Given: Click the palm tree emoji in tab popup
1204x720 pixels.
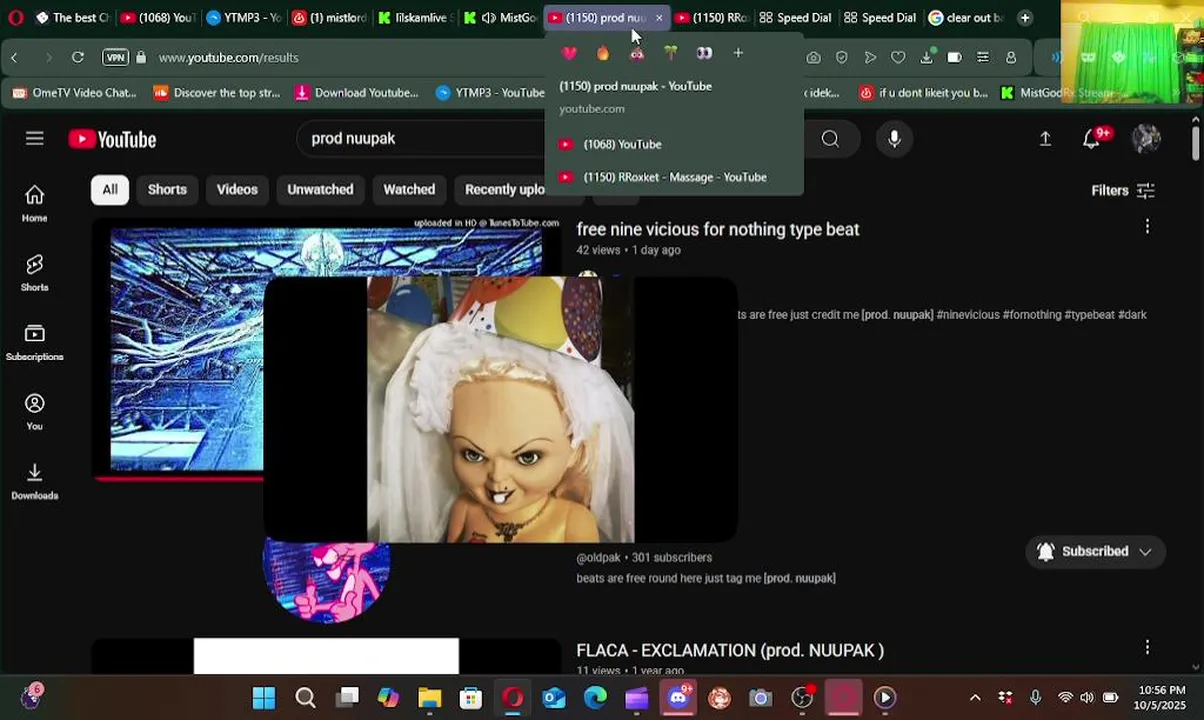Looking at the screenshot, I should coord(671,53).
